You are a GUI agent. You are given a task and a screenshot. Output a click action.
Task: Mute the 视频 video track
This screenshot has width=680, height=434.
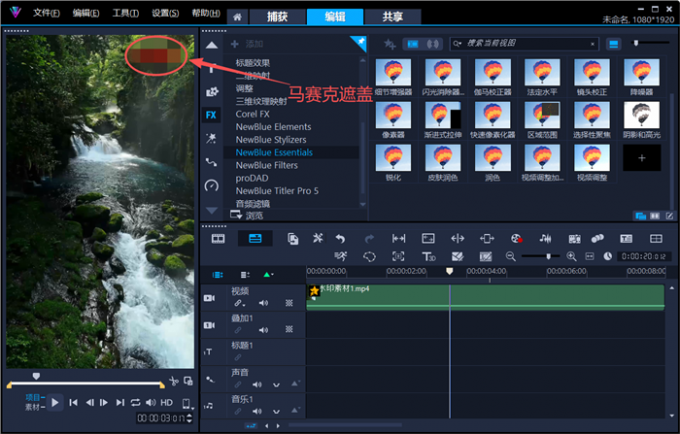click(263, 303)
